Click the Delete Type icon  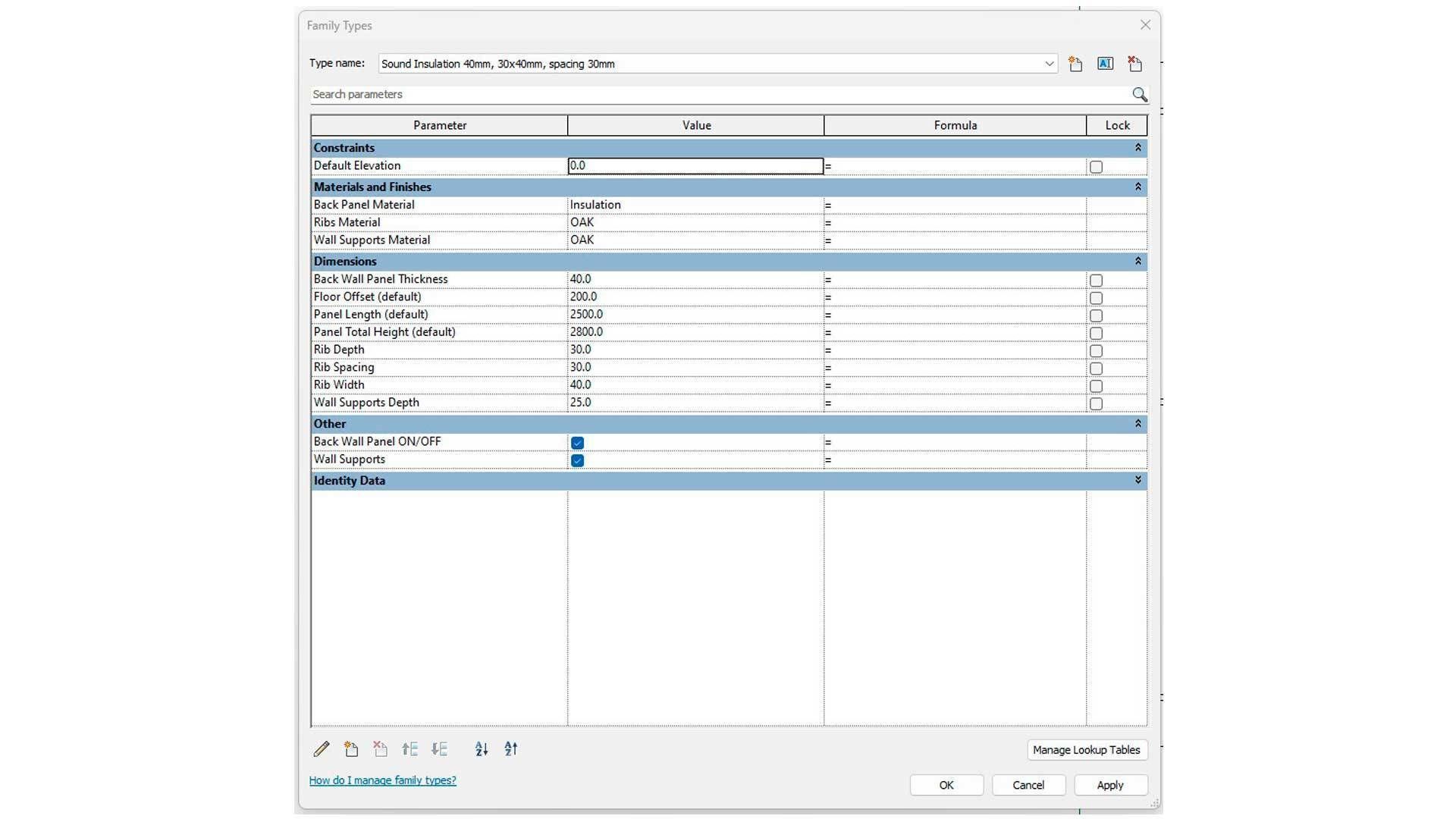point(1134,64)
